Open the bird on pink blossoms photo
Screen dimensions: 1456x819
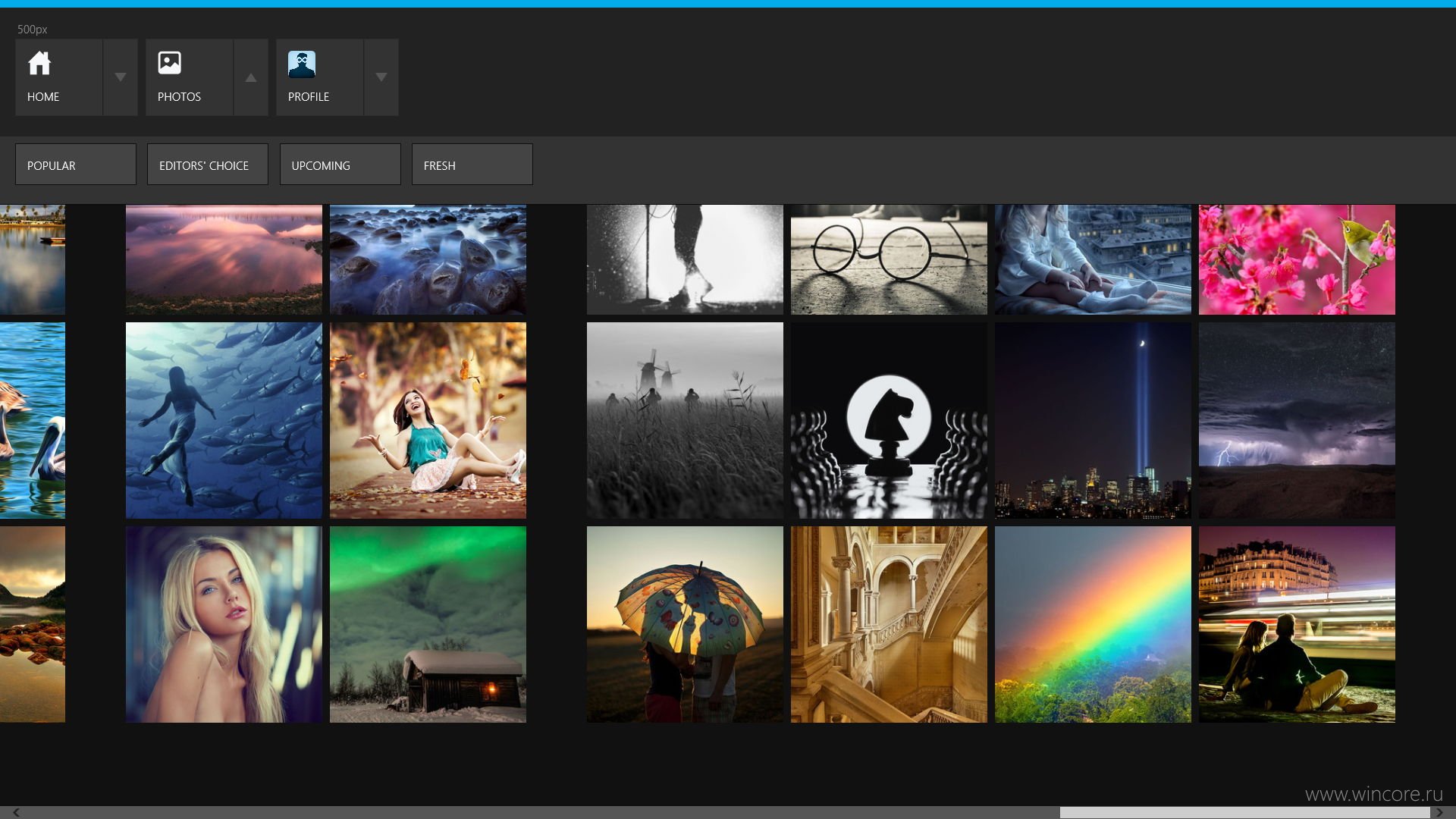pyautogui.click(x=1297, y=259)
